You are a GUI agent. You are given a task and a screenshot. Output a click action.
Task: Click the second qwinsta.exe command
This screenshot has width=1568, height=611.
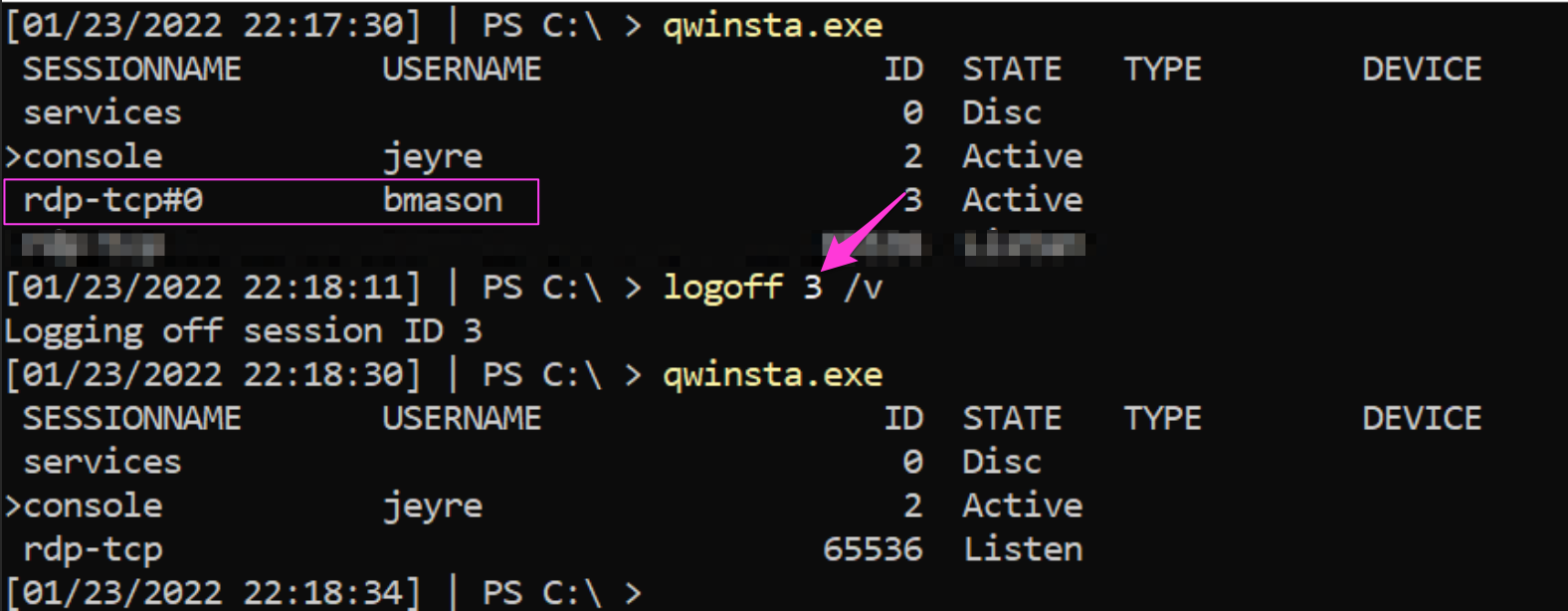772,374
